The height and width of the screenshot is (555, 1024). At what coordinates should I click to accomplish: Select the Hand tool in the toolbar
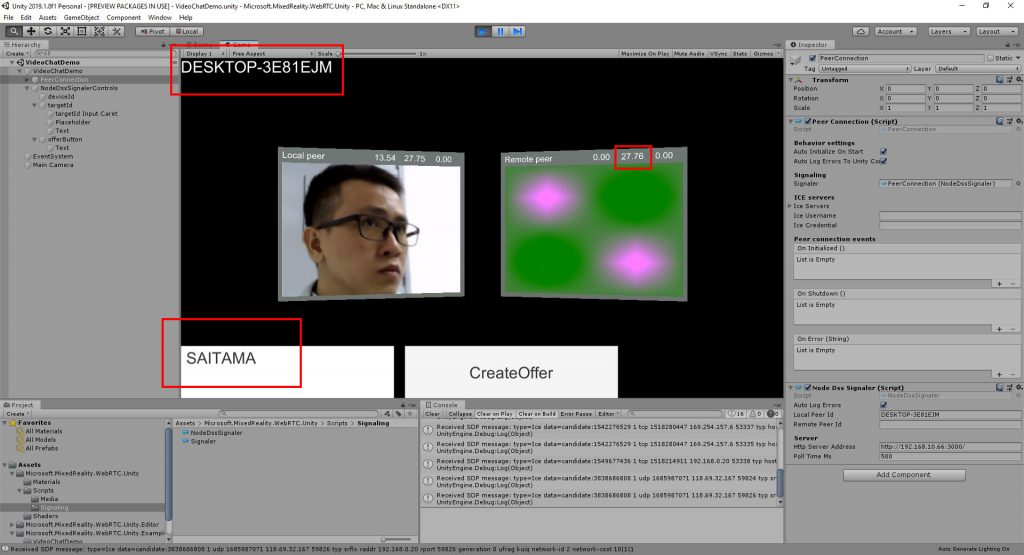[x=13, y=31]
